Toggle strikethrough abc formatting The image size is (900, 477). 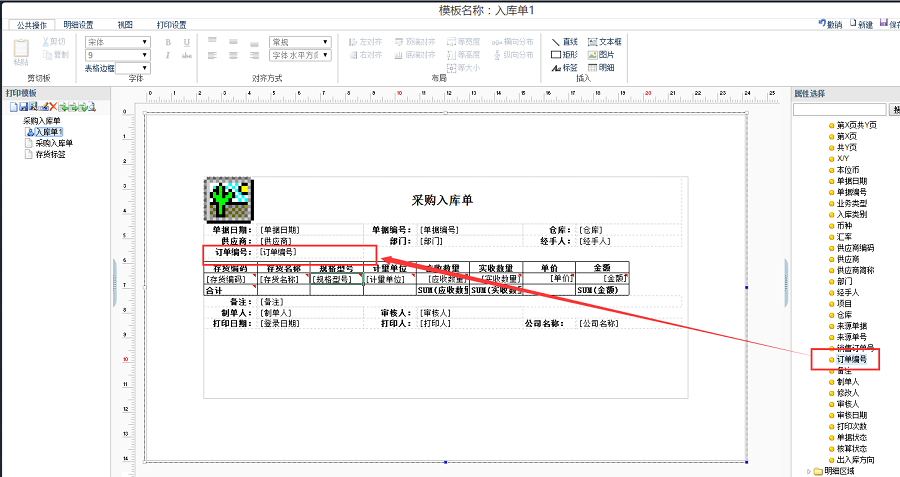pyautogui.click(x=187, y=56)
